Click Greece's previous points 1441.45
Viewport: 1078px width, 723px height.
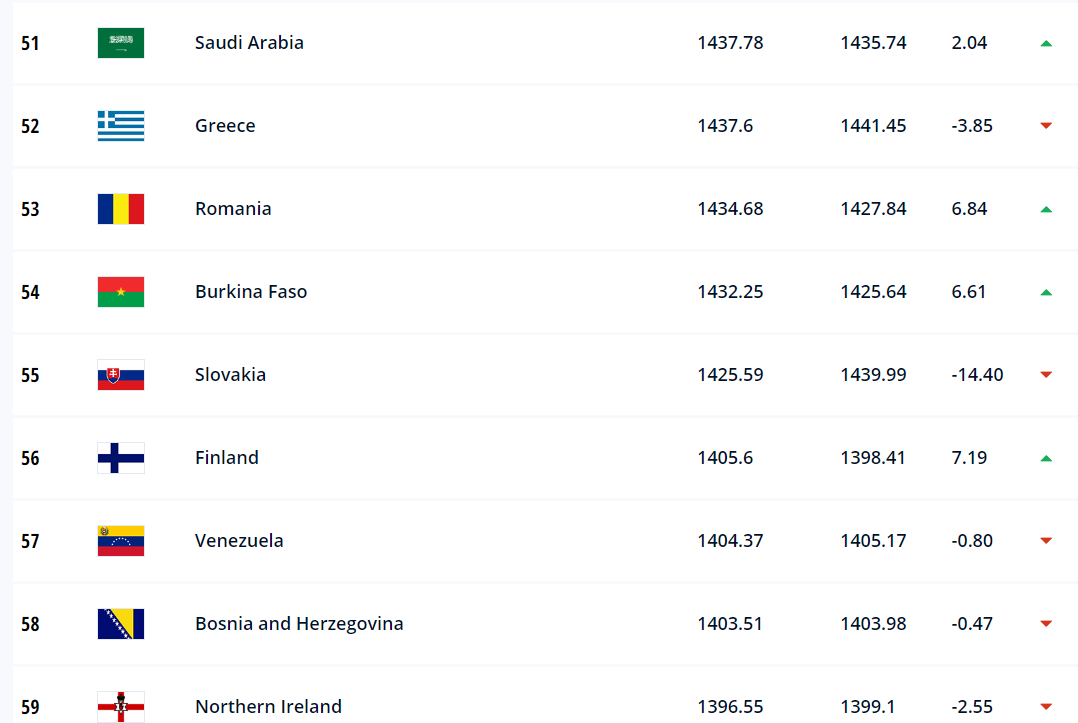coord(873,126)
